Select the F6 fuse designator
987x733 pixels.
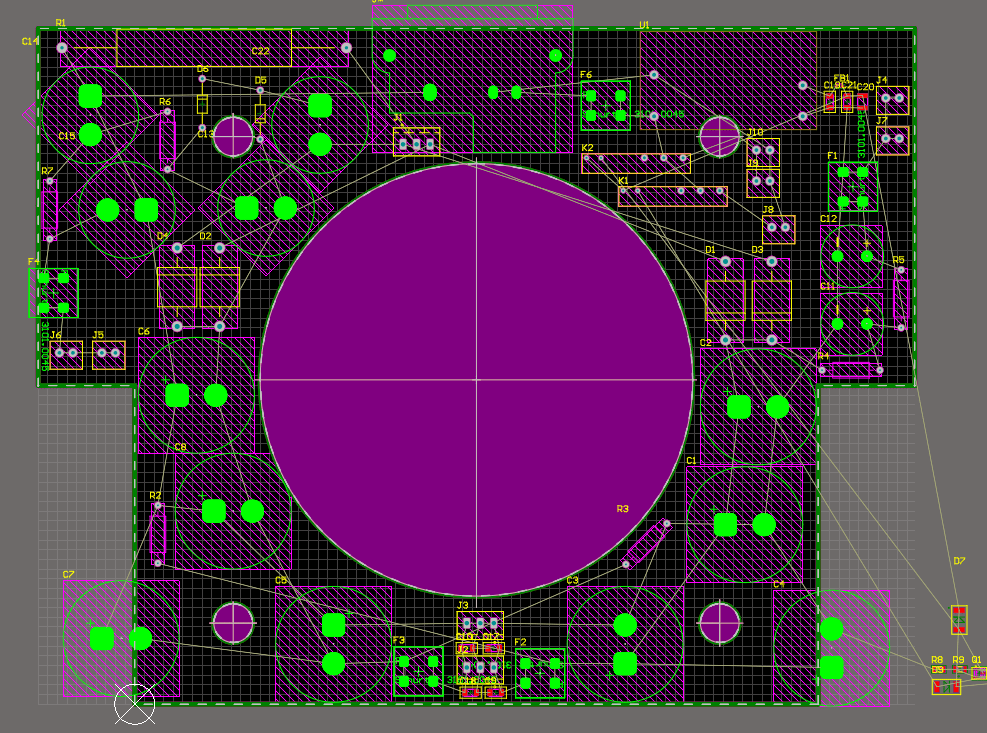586,75
